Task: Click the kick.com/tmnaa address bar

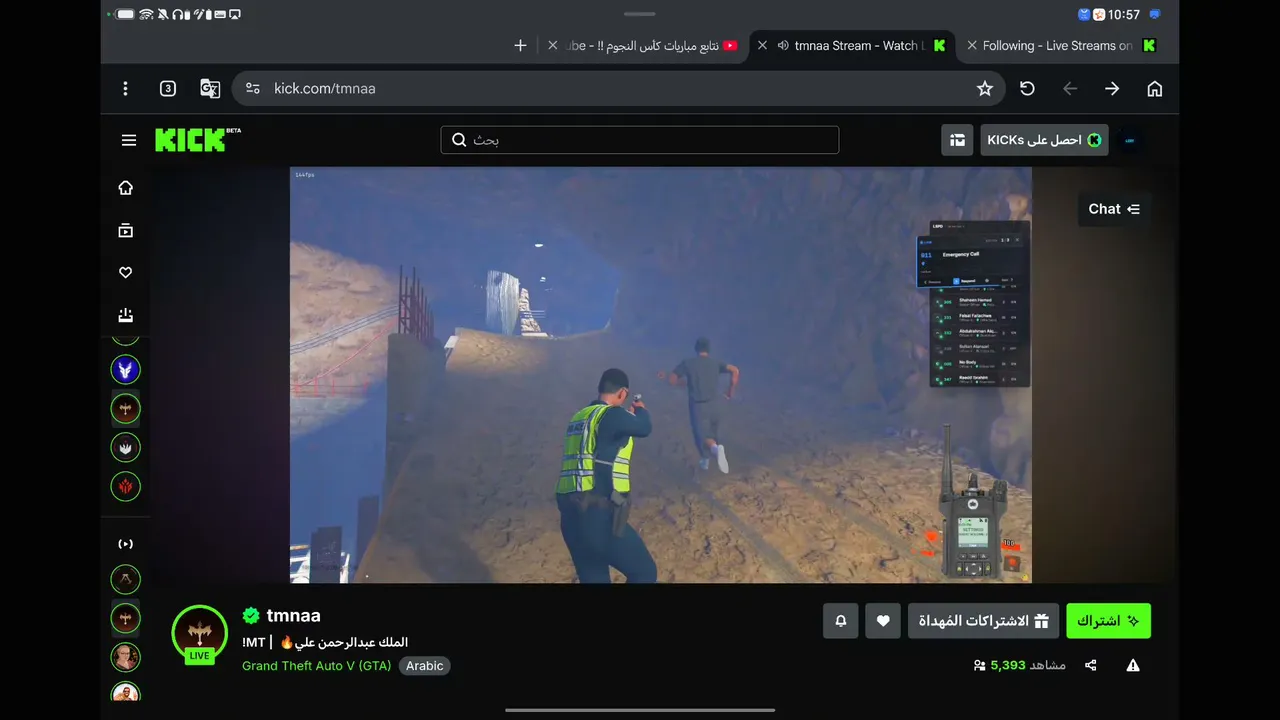Action: (619, 89)
